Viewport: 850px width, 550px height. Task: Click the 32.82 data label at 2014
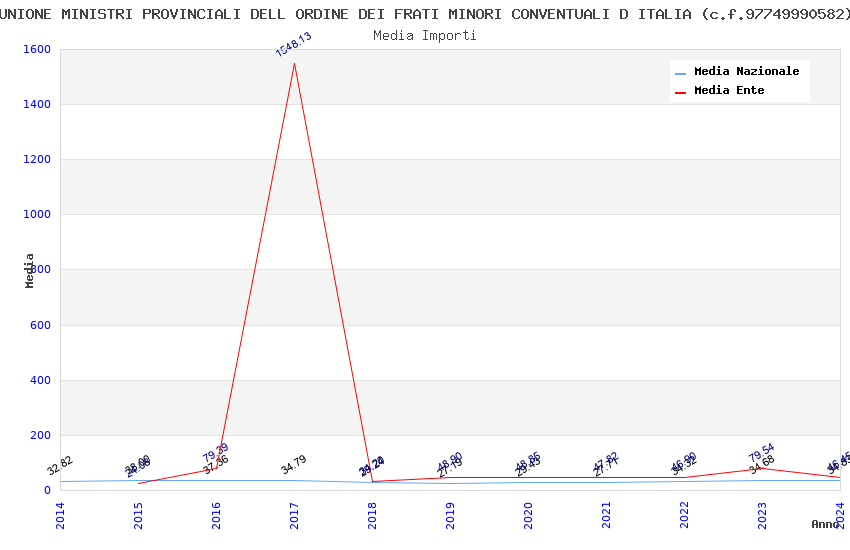(60, 466)
